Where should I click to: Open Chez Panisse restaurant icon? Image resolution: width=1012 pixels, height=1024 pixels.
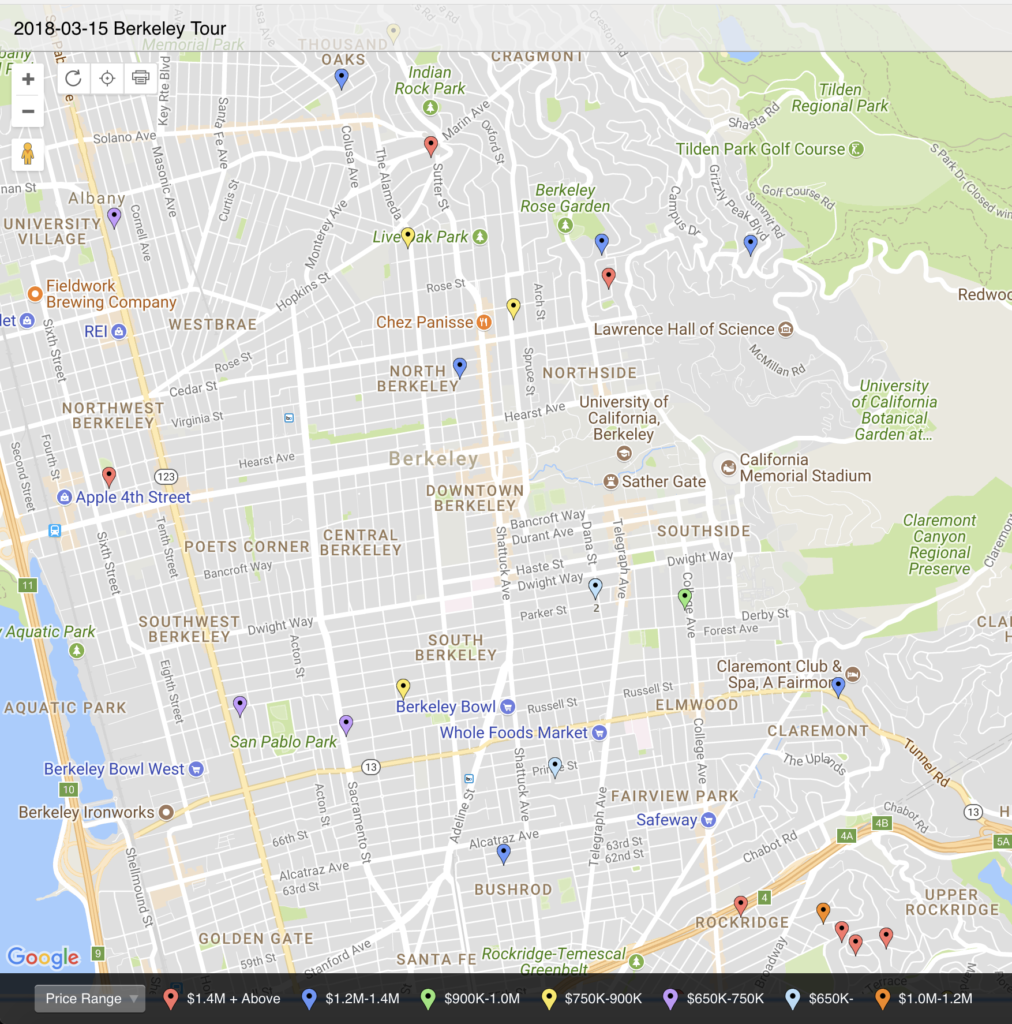[x=484, y=322]
